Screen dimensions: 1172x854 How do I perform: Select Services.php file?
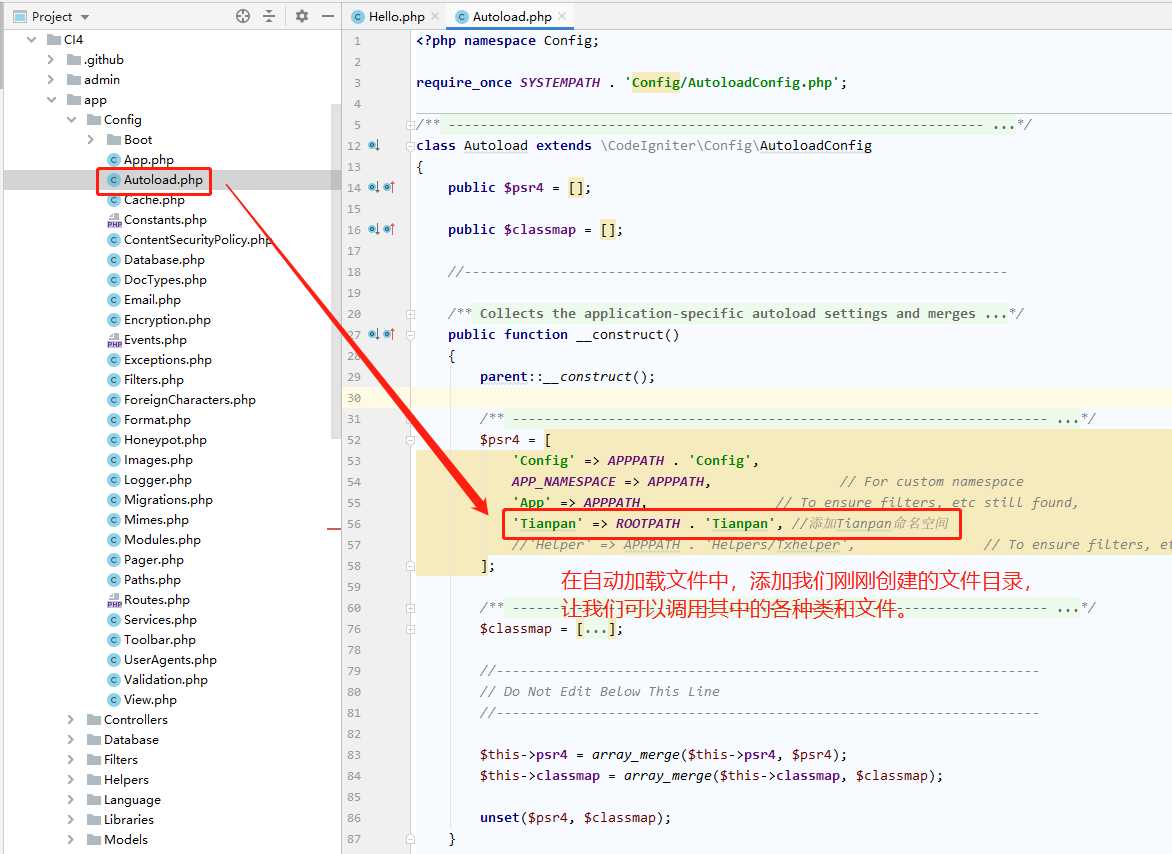[161, 620]
